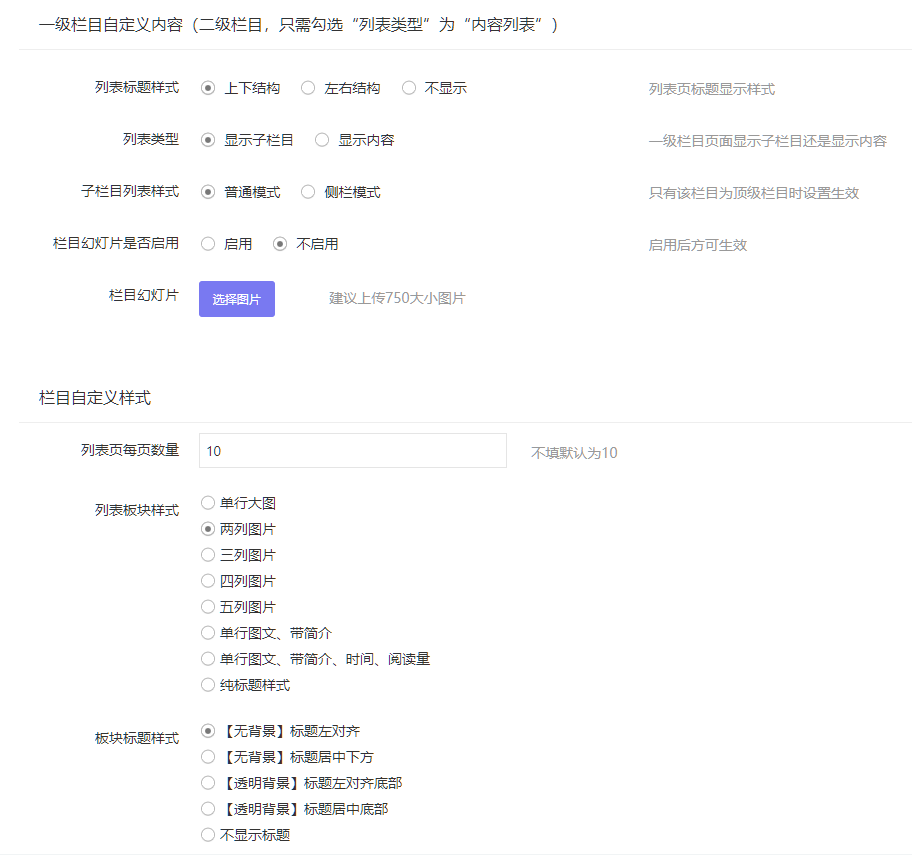Viewport: 912px width, 855px height.
Task: Click the 栏目幻灯片是否启用 label
Action: 116,243
